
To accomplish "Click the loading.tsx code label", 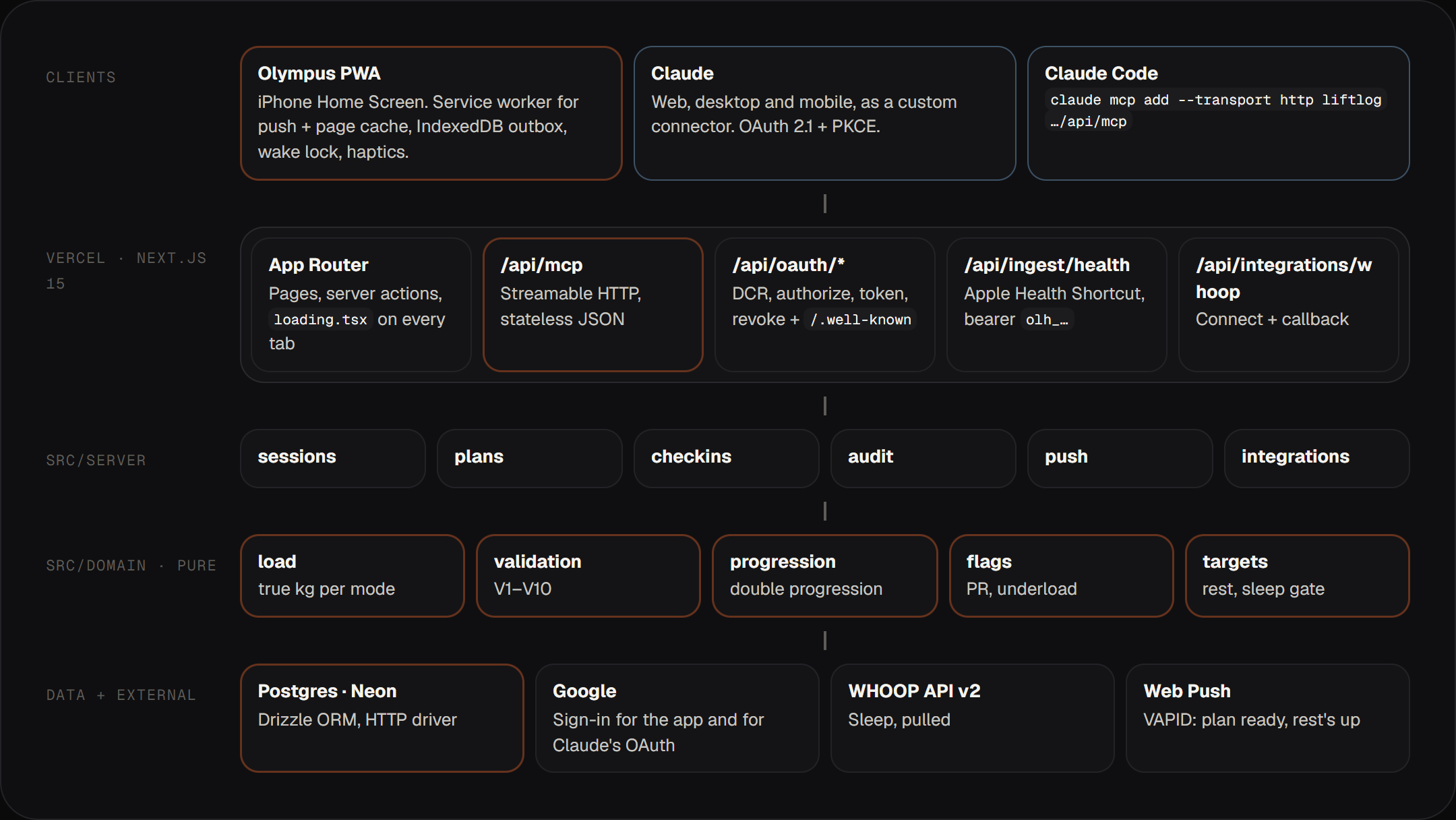I will (x=320, y=320).
